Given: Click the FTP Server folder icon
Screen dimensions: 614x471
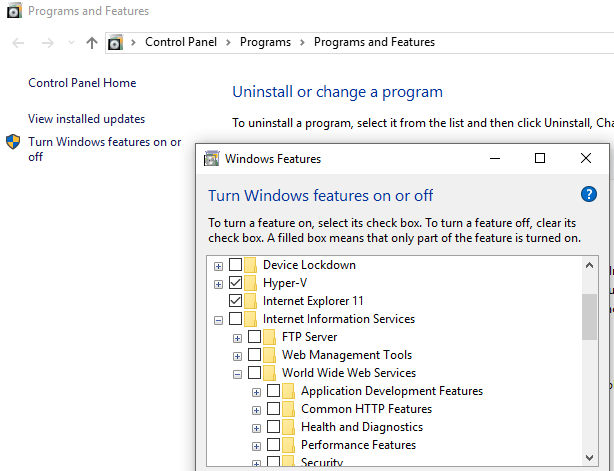Looking at the screenshot, I should pos(270,337).
